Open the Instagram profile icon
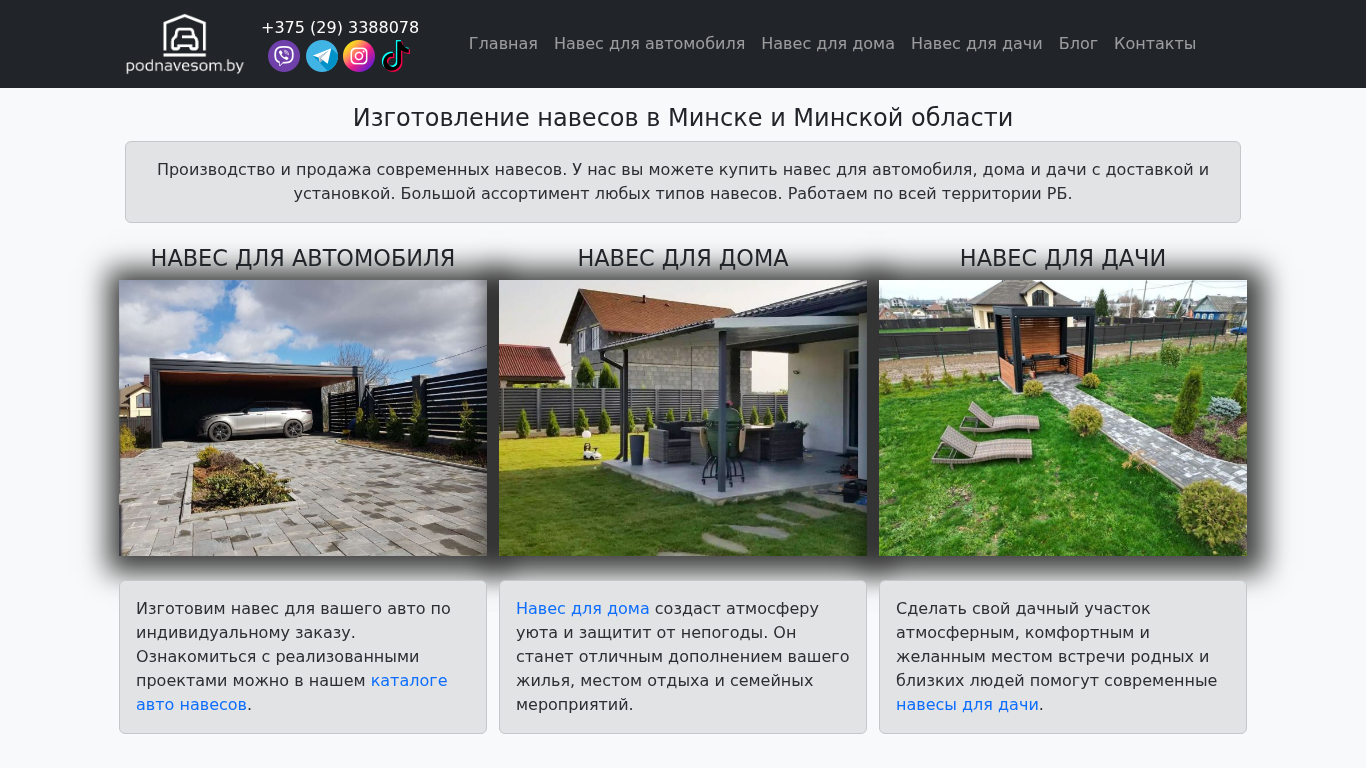 click(x=359, y=56)
